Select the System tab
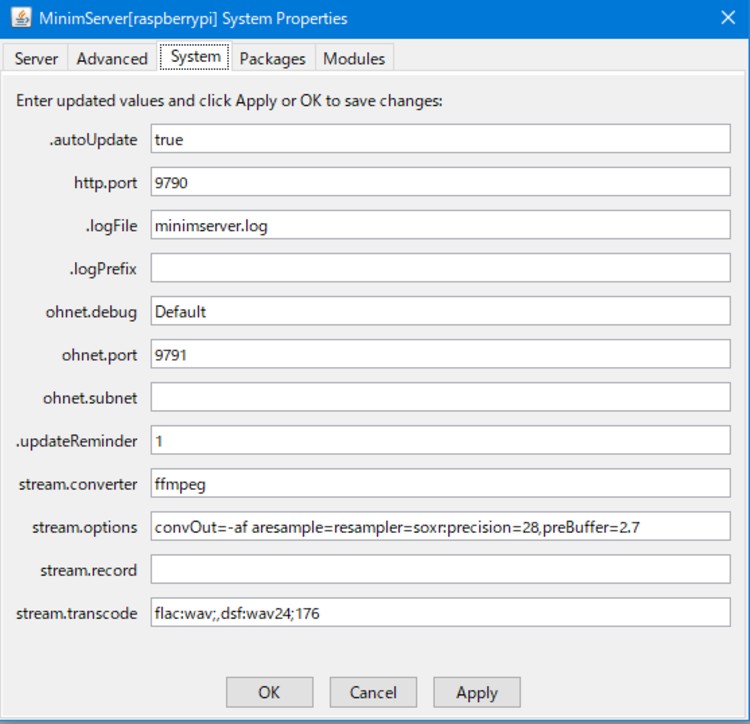 pos(195,57)
